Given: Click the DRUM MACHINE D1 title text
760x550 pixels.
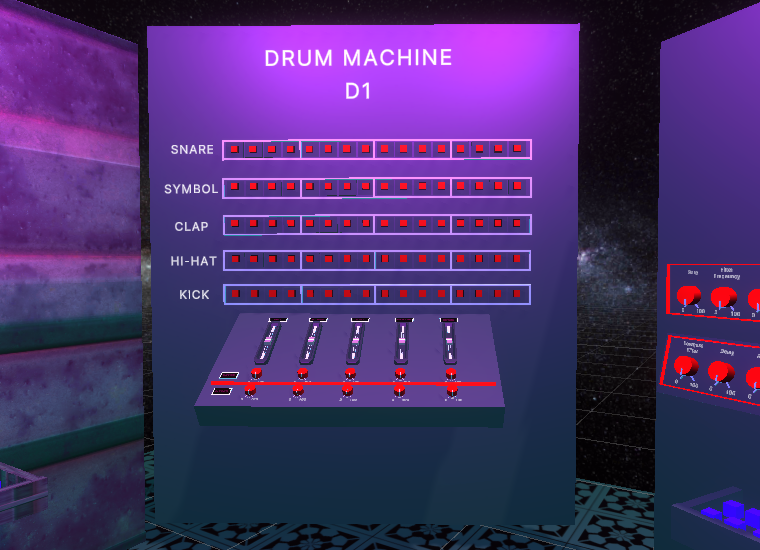Looking at the screenshot, I should tap(358, 74).
